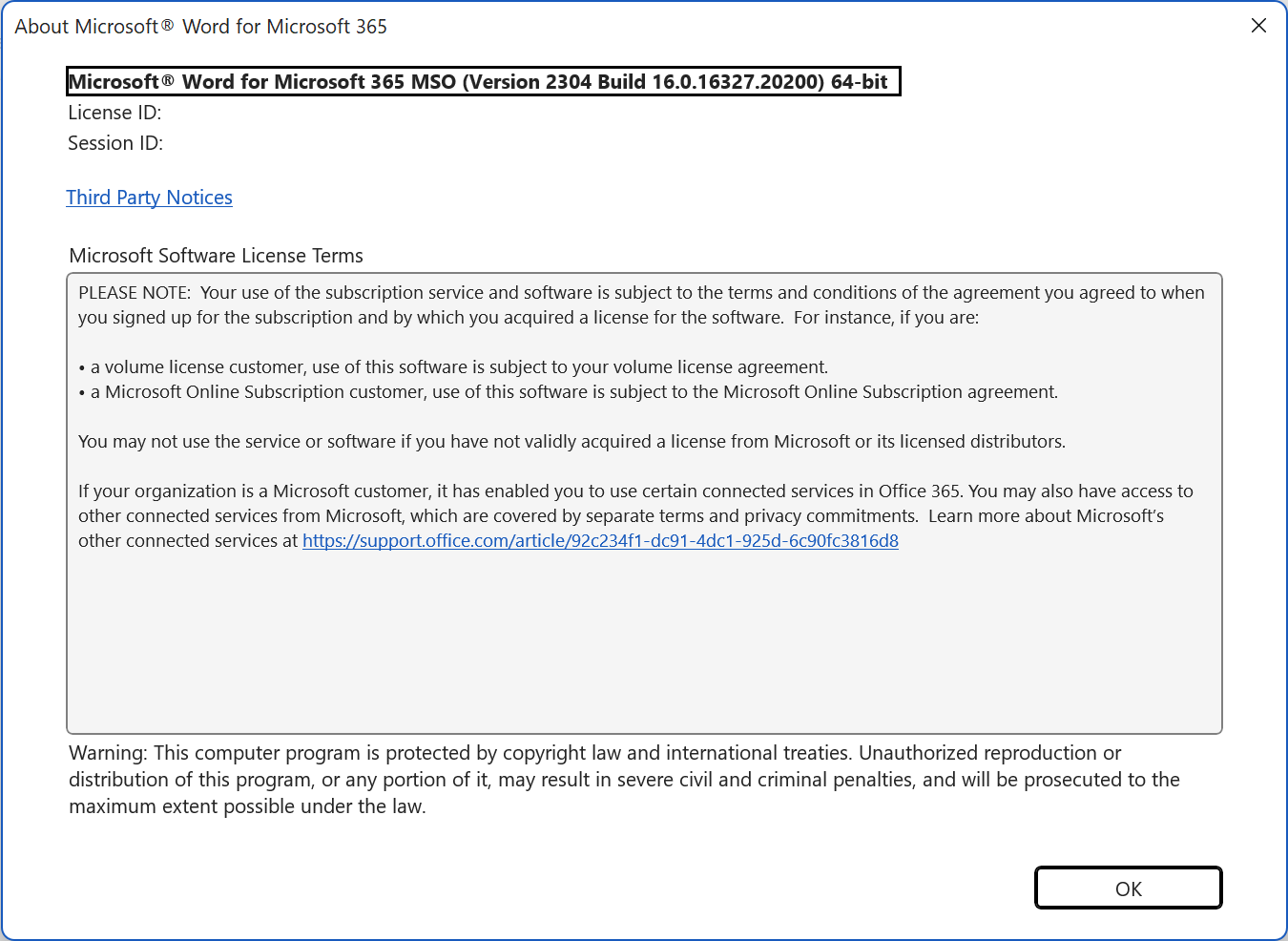Close the About Microsoft Word dialog

[1258, 26]
